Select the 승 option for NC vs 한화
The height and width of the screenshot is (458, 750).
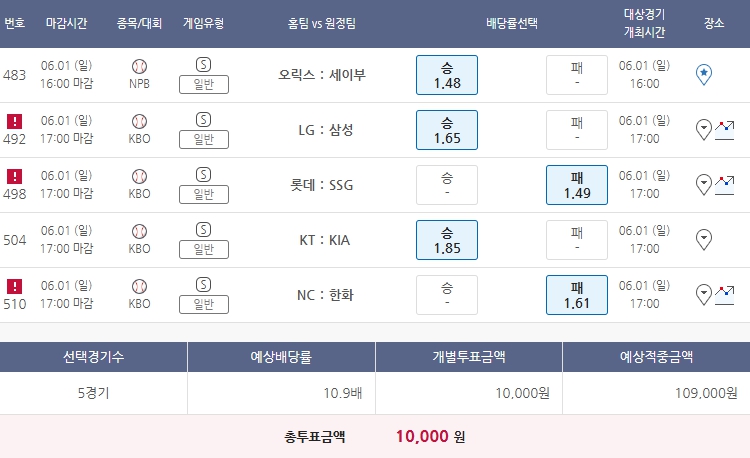(x=447, y=295)
